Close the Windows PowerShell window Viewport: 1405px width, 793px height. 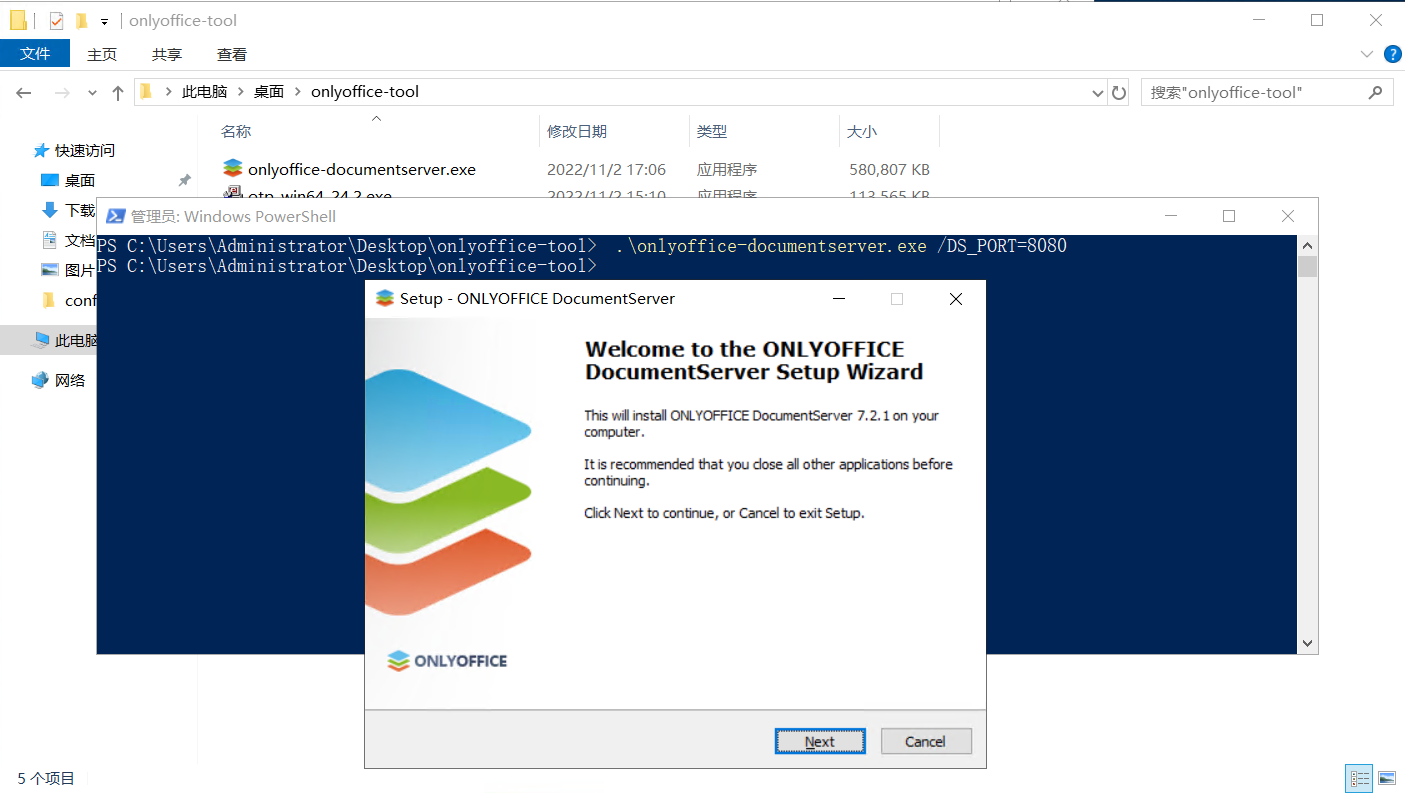click(1288, 216)
